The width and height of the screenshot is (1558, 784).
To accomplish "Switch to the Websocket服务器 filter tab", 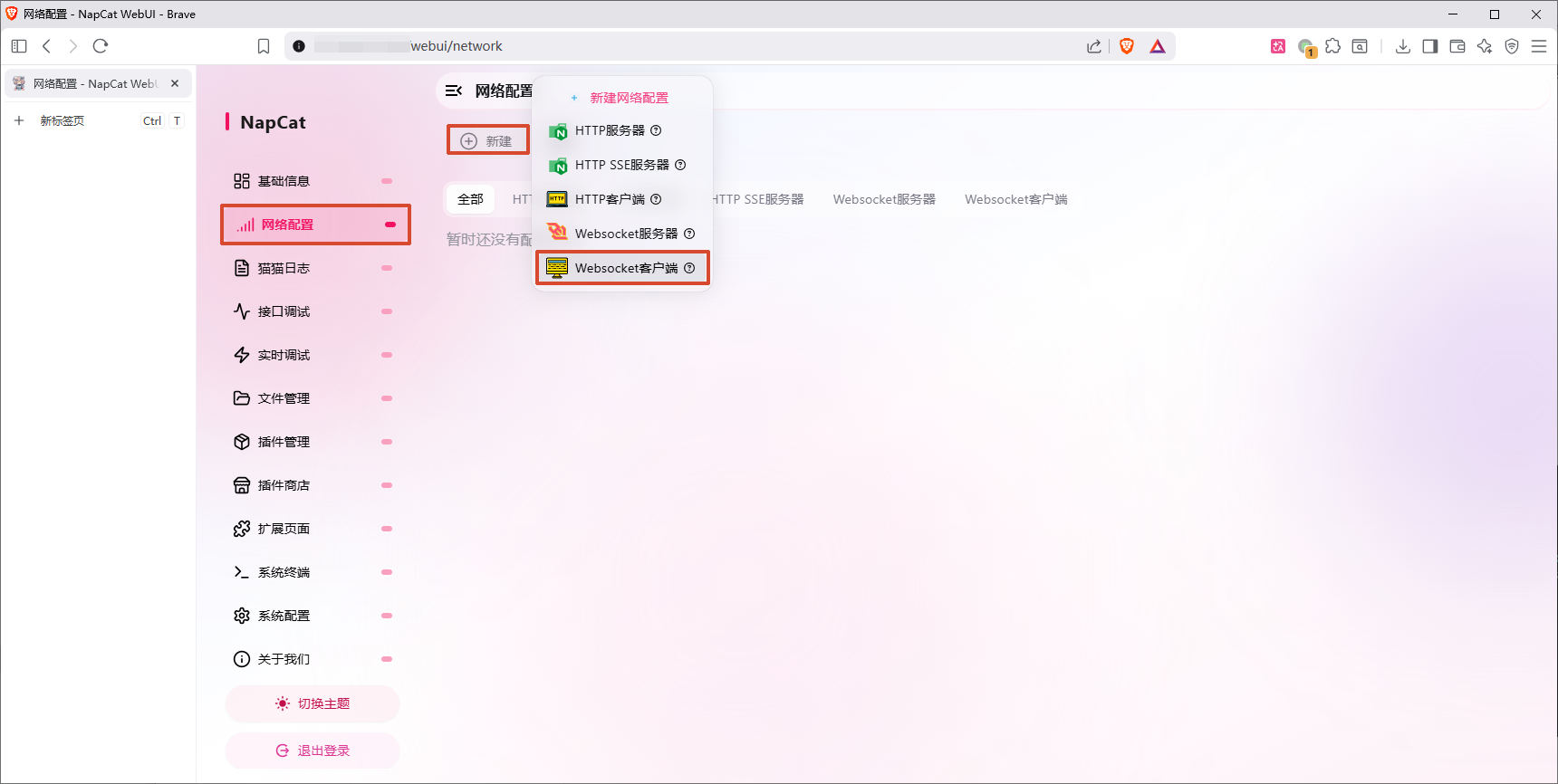I will (884, 199).
